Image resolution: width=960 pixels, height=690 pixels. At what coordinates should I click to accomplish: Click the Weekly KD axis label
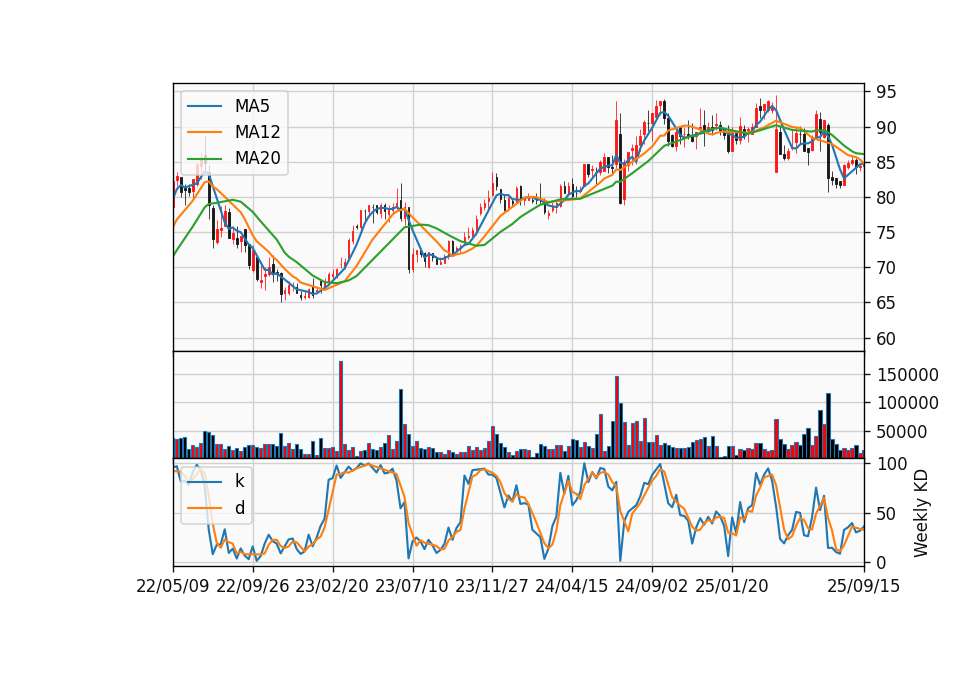pos(921,513)
